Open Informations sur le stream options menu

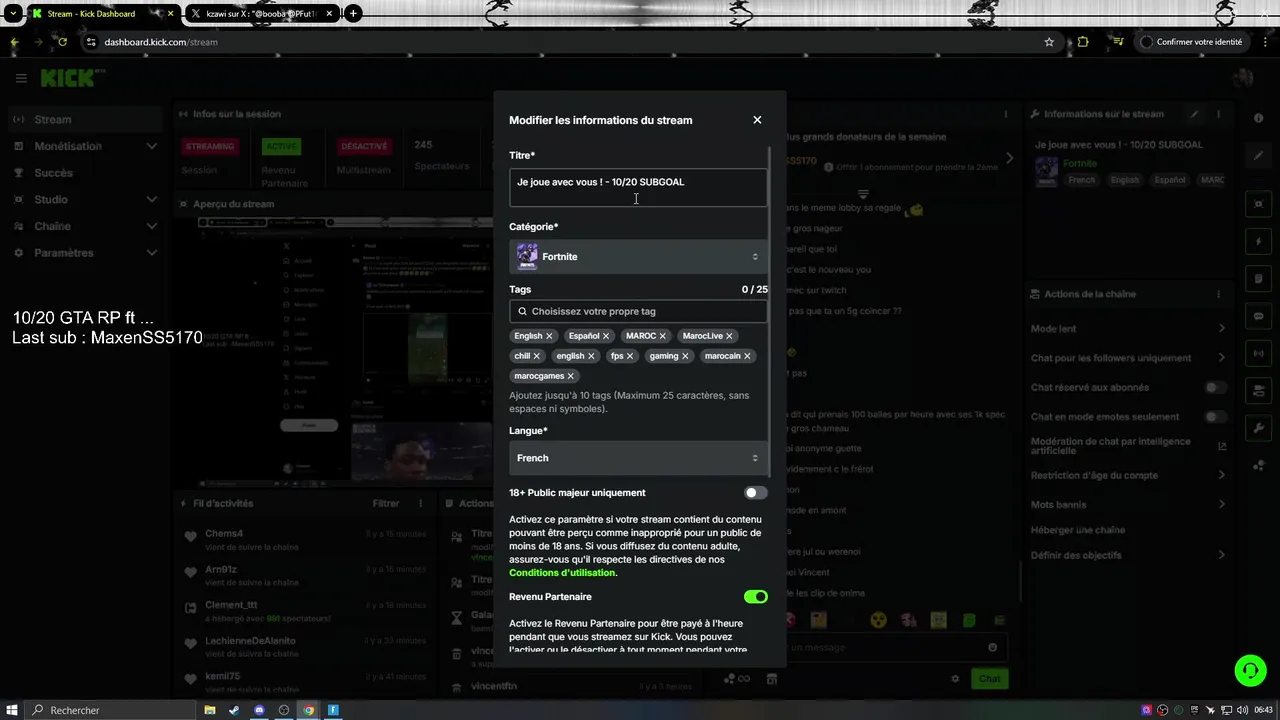(x=1219, y=114)
